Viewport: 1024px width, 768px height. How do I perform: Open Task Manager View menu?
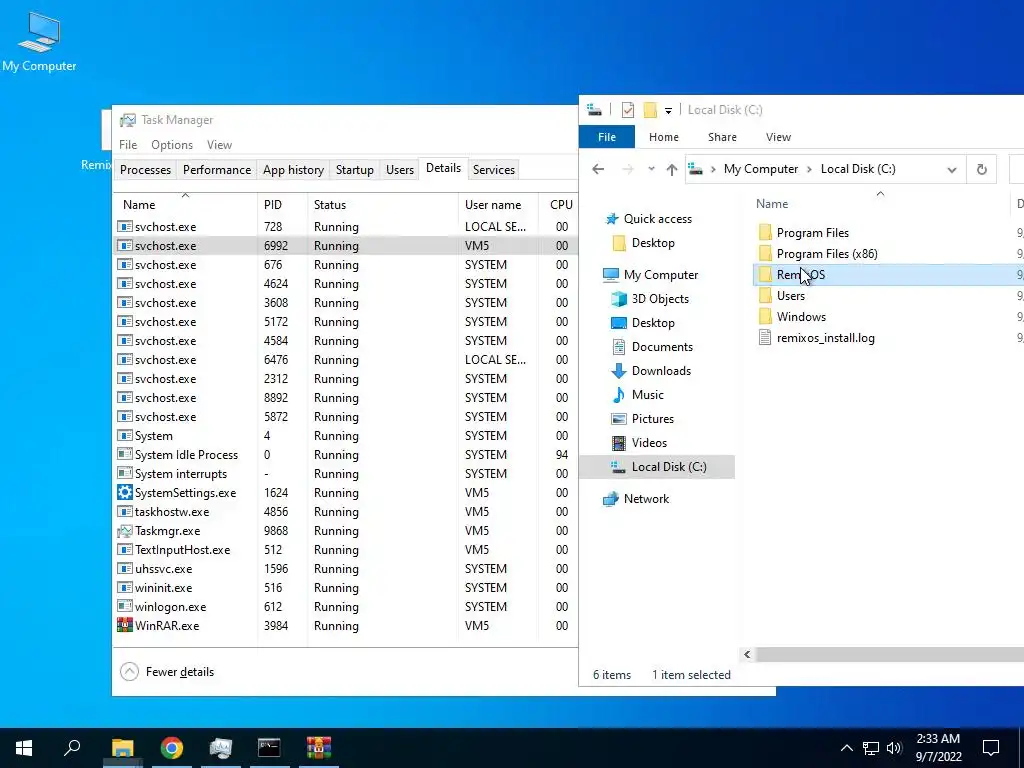coord(219,144)
